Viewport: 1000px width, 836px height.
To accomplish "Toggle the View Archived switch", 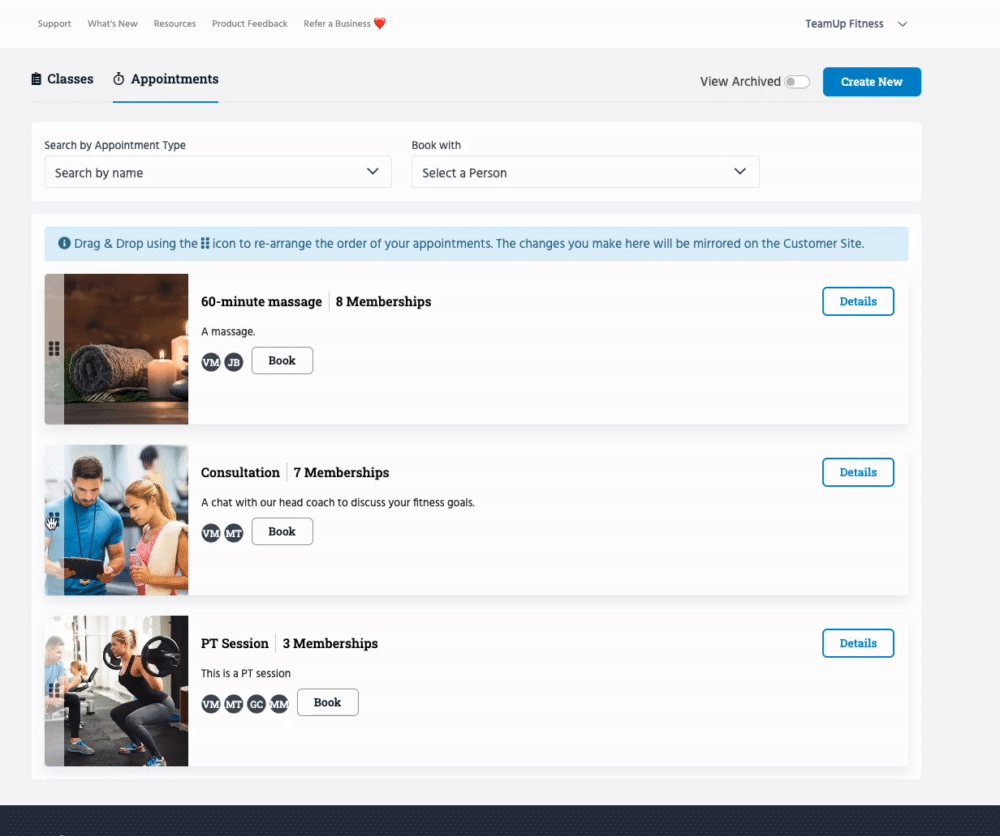I will tap(797, 82).
